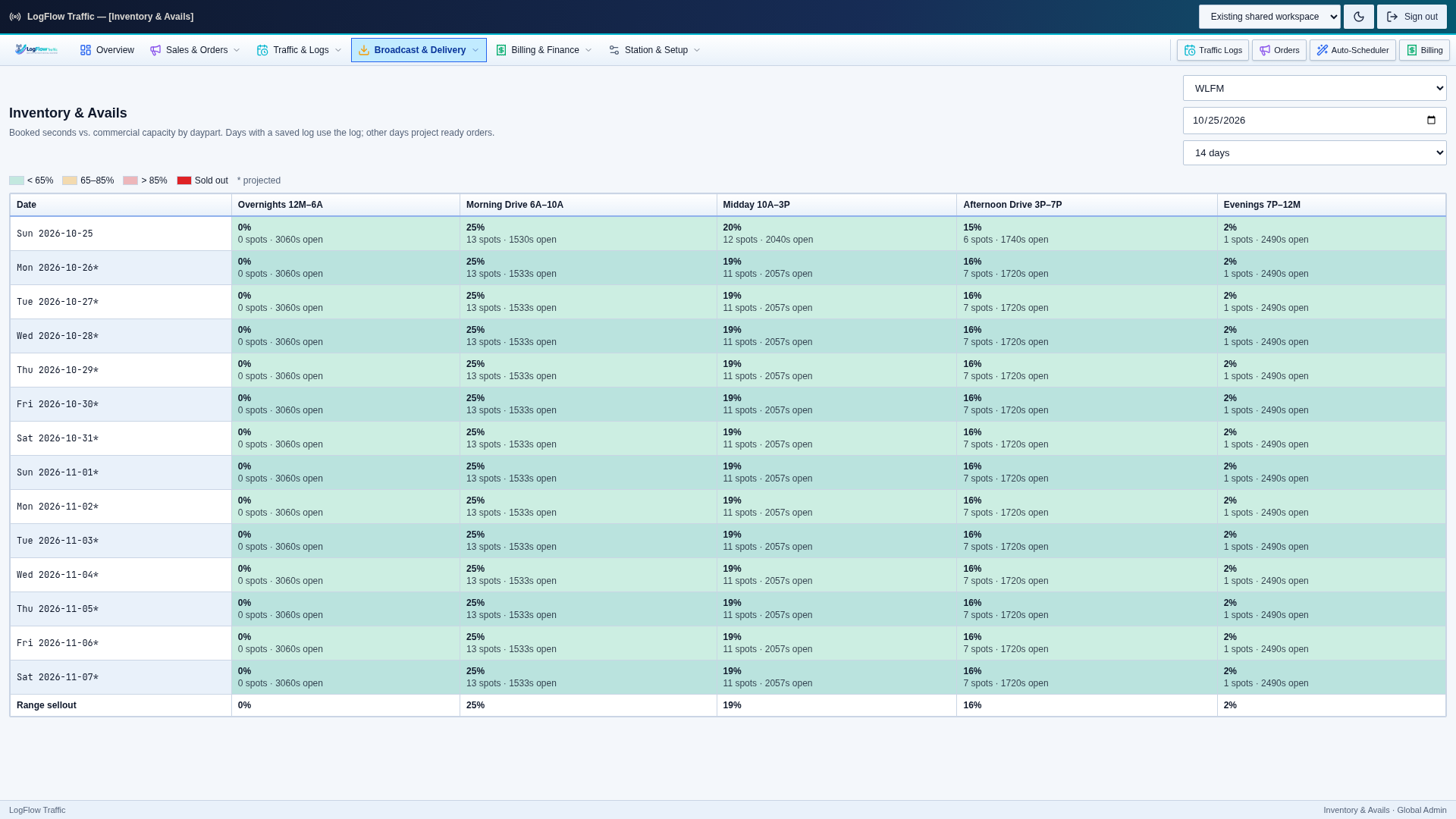Click the red Sold out legend swatch

[x=184, y=180]
